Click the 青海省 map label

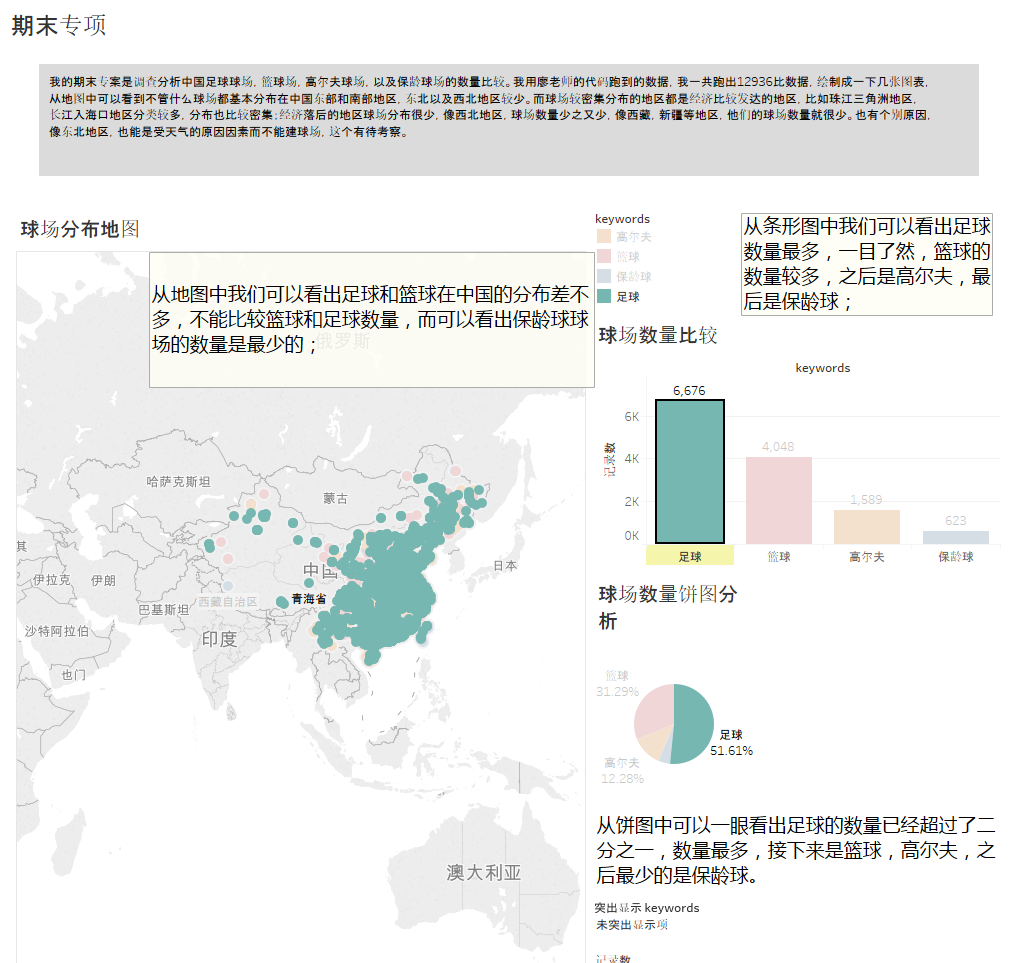(x=309, y=599)
